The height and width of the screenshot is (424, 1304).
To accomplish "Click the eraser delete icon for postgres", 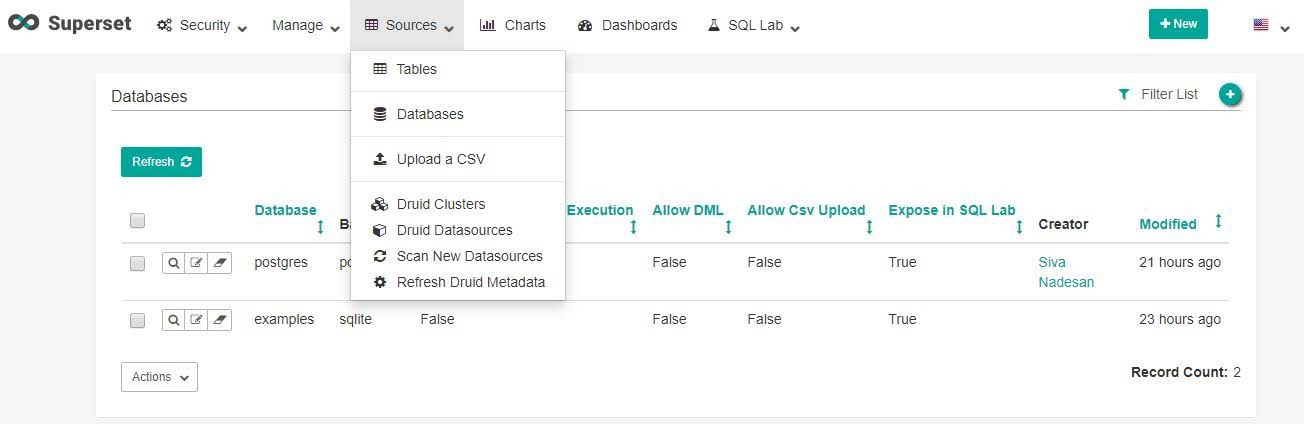I will pyautogui.click(x=220, y=263).
